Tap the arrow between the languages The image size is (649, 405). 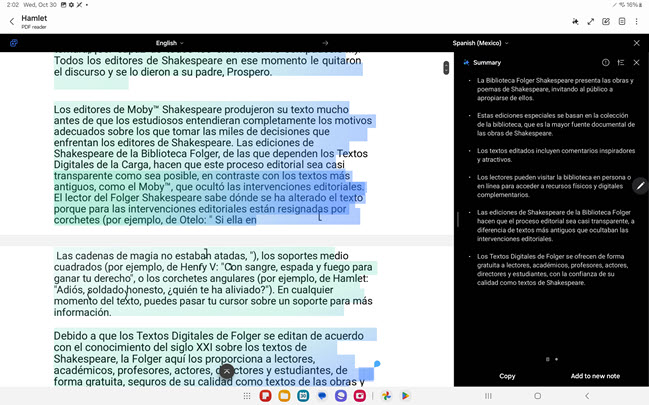325,43
